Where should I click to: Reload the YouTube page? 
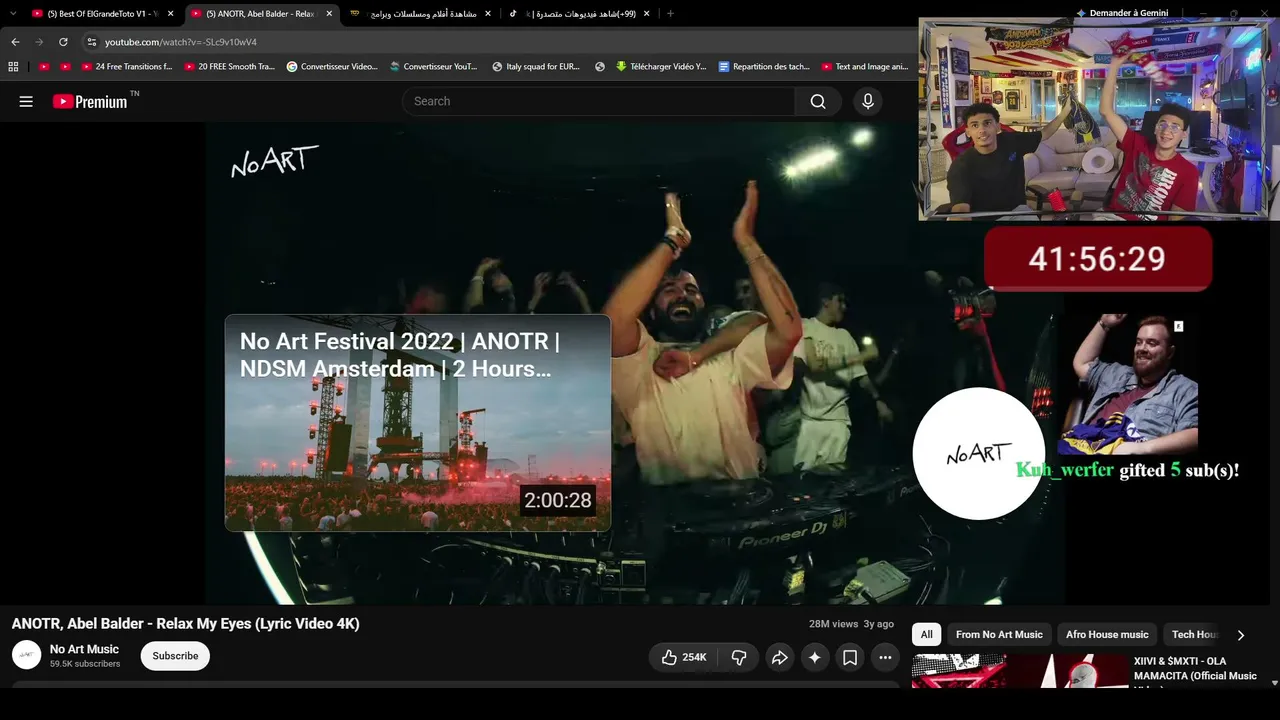coord(63,42)
